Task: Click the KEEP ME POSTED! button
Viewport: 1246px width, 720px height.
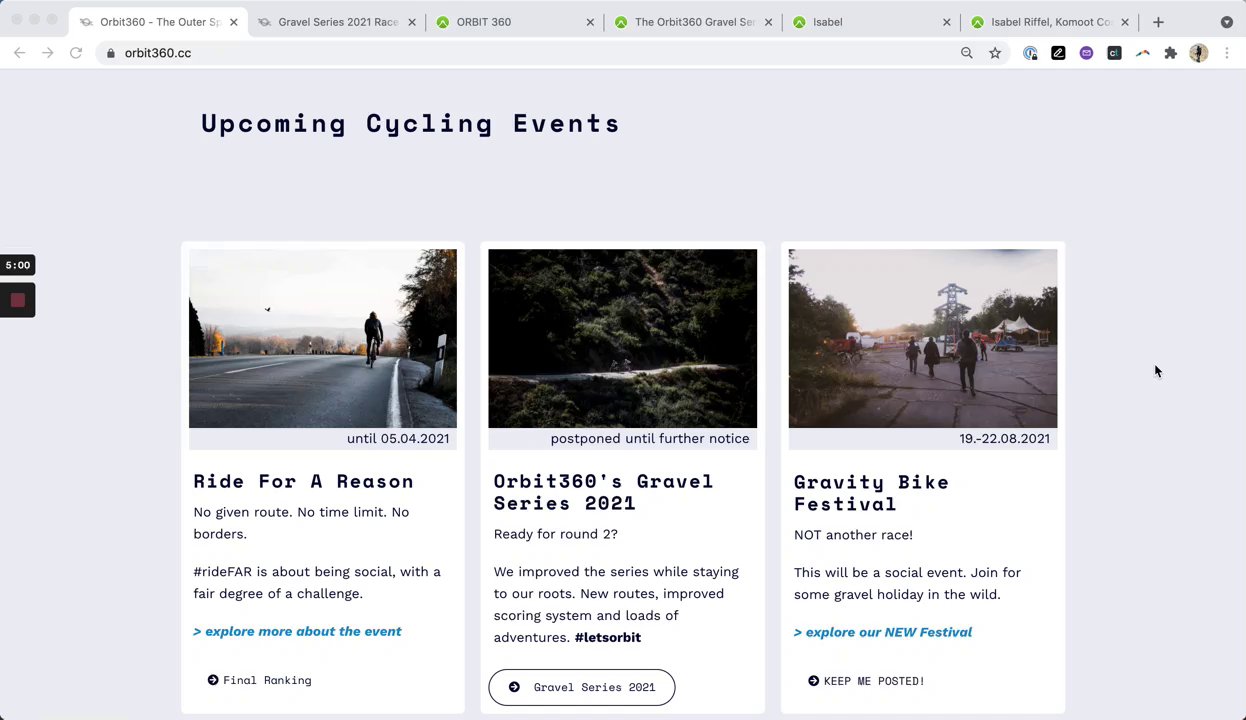Action: pos(866,681)
